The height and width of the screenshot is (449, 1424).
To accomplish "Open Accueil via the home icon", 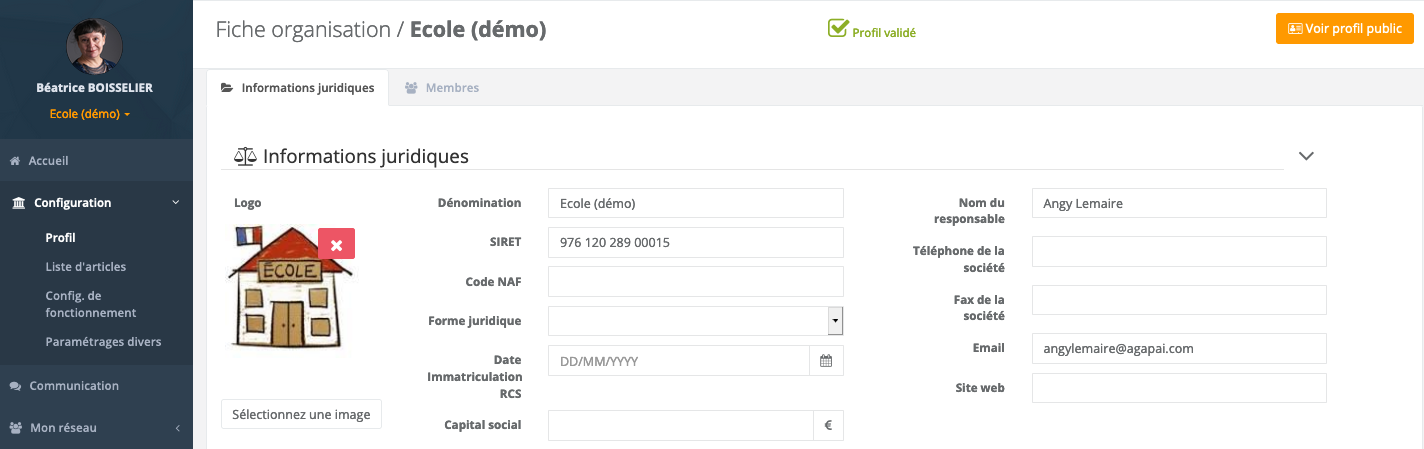I will 15,161.
